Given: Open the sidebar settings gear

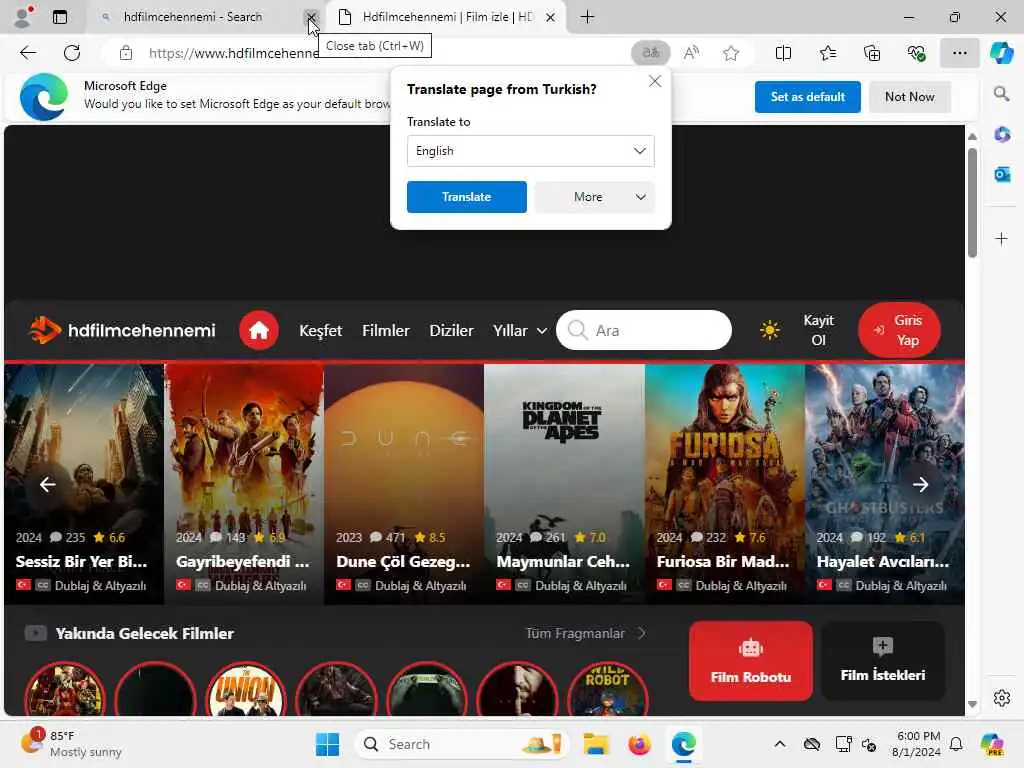Looking at the screenshot, I should click(x=1002, y=698).
